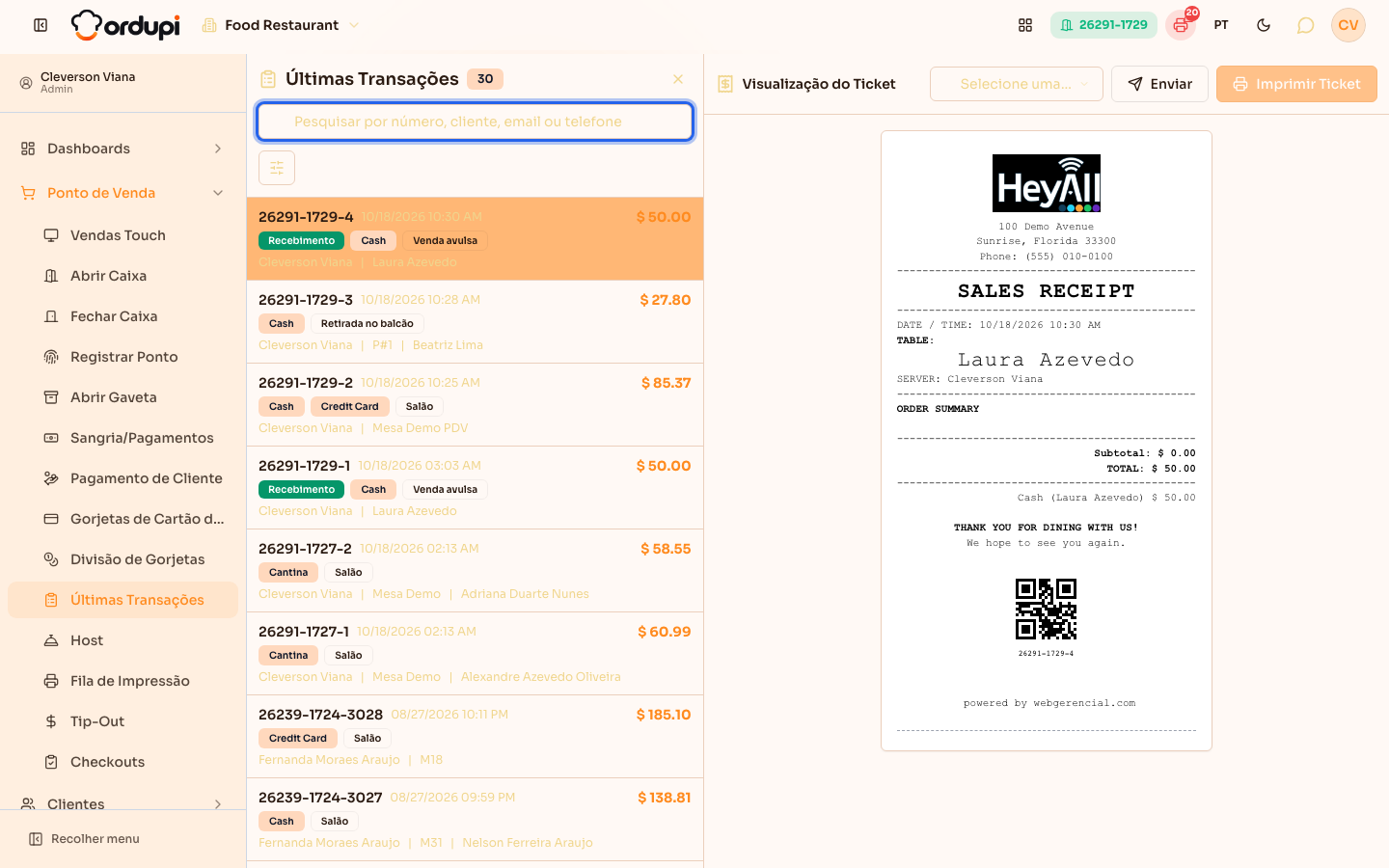Click the Gorjetas de Cartão icon
This screenshot has width=1389, height=868.
(51, 519)
